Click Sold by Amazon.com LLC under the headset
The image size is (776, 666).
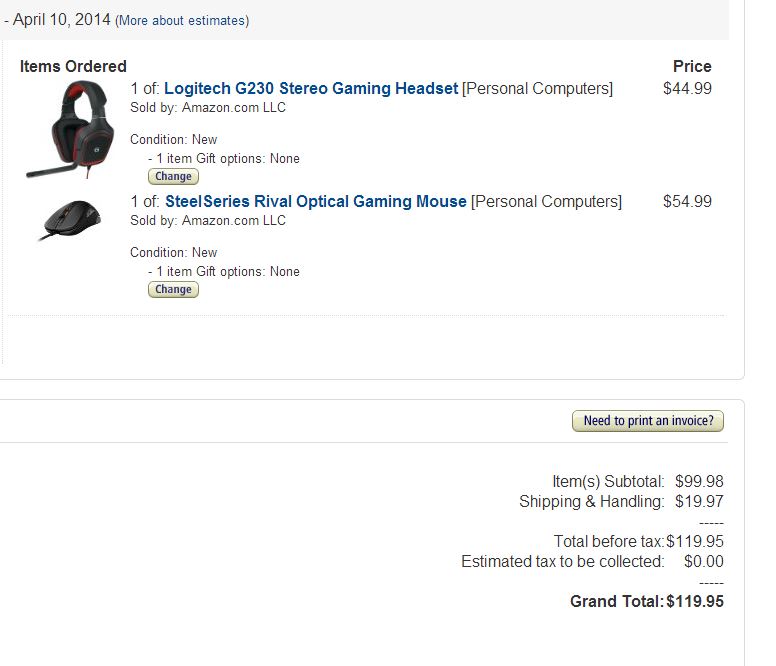coord(208,108)
